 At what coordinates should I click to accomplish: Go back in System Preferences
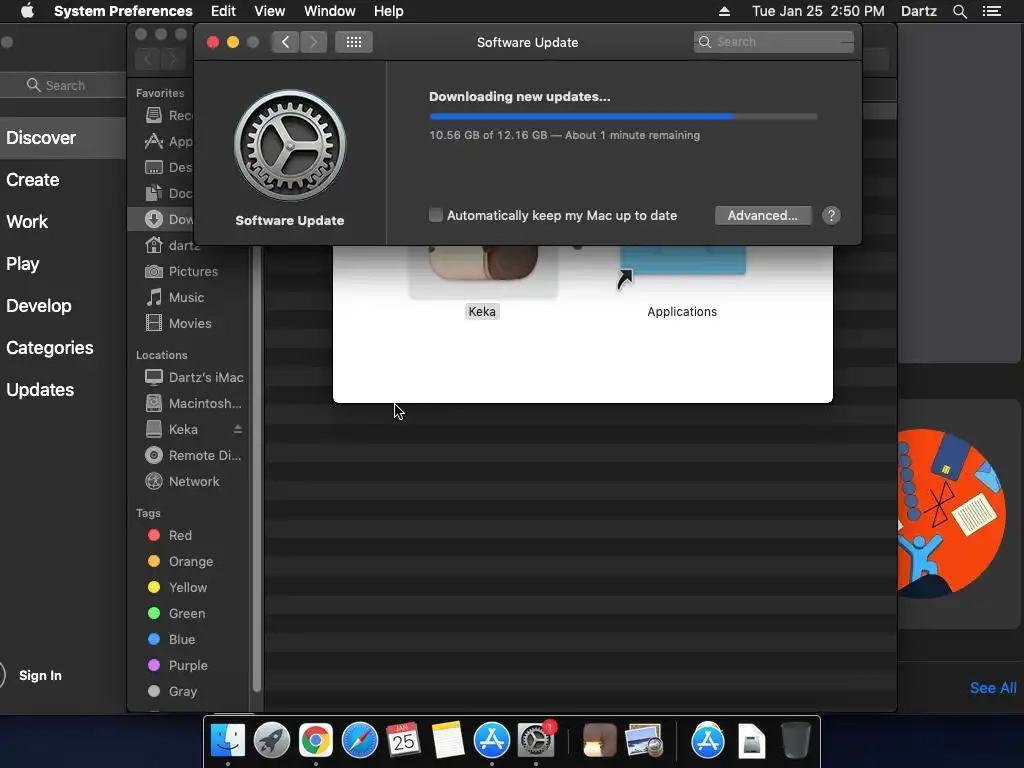(x=285, y=42)
